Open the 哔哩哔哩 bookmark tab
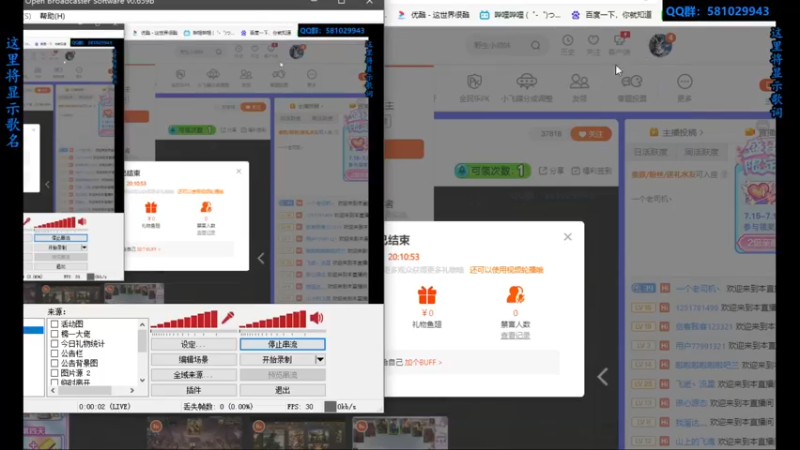This screenshot has width=800, height=450. tap(519, 15)
